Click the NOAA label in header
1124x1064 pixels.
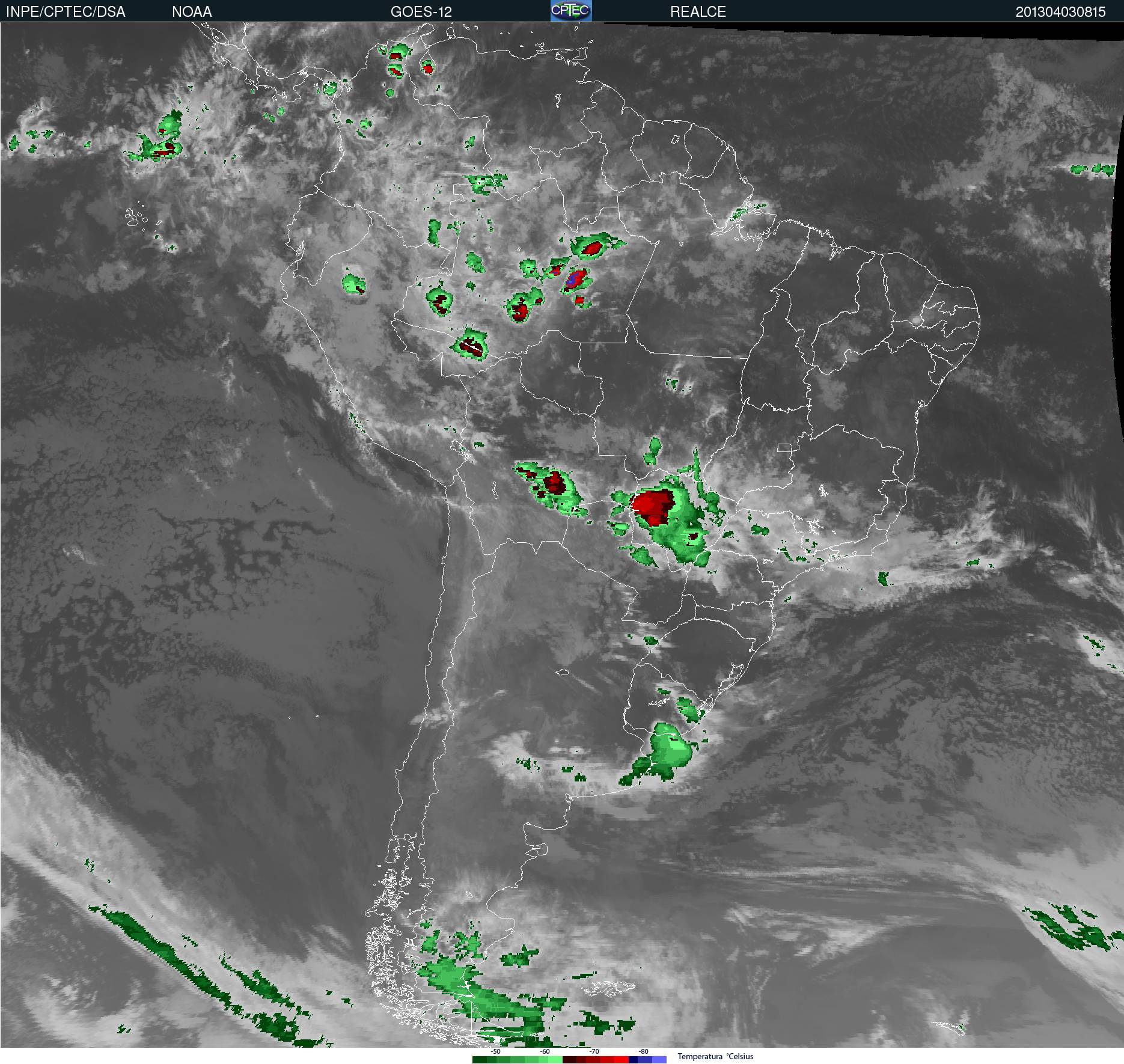point(192,12)
